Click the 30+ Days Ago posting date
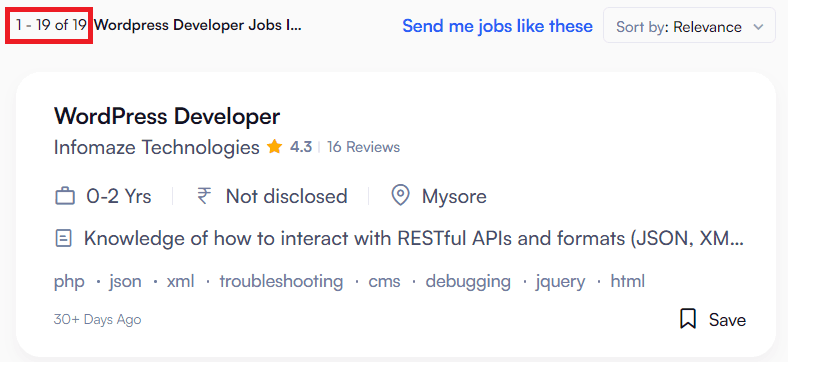Viewport: 836px width, 381px height. coord(98,320)
